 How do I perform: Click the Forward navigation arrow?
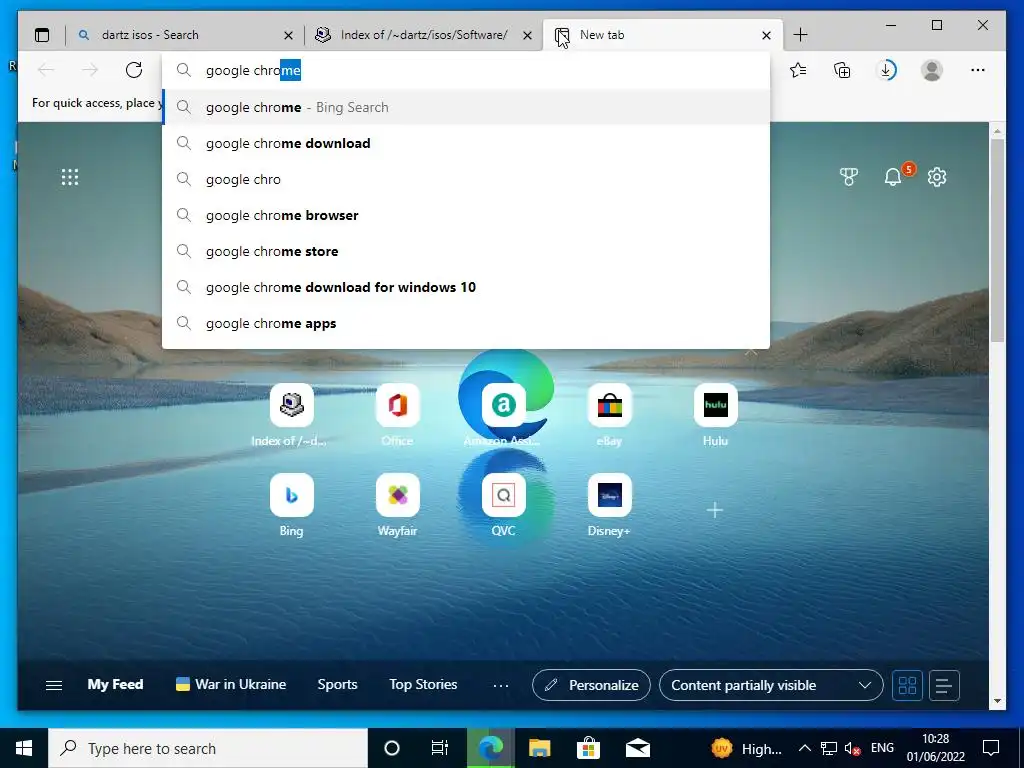[89, 70]
